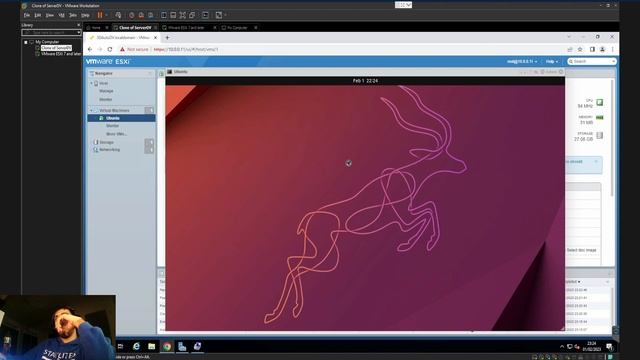Click the Ubuntu top bar clock Feb 1 22:24
640x360 pixels.
365,81
